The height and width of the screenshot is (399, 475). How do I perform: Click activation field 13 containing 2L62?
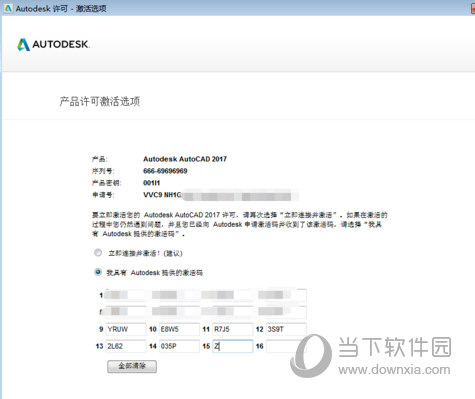[x=126, y=346]
